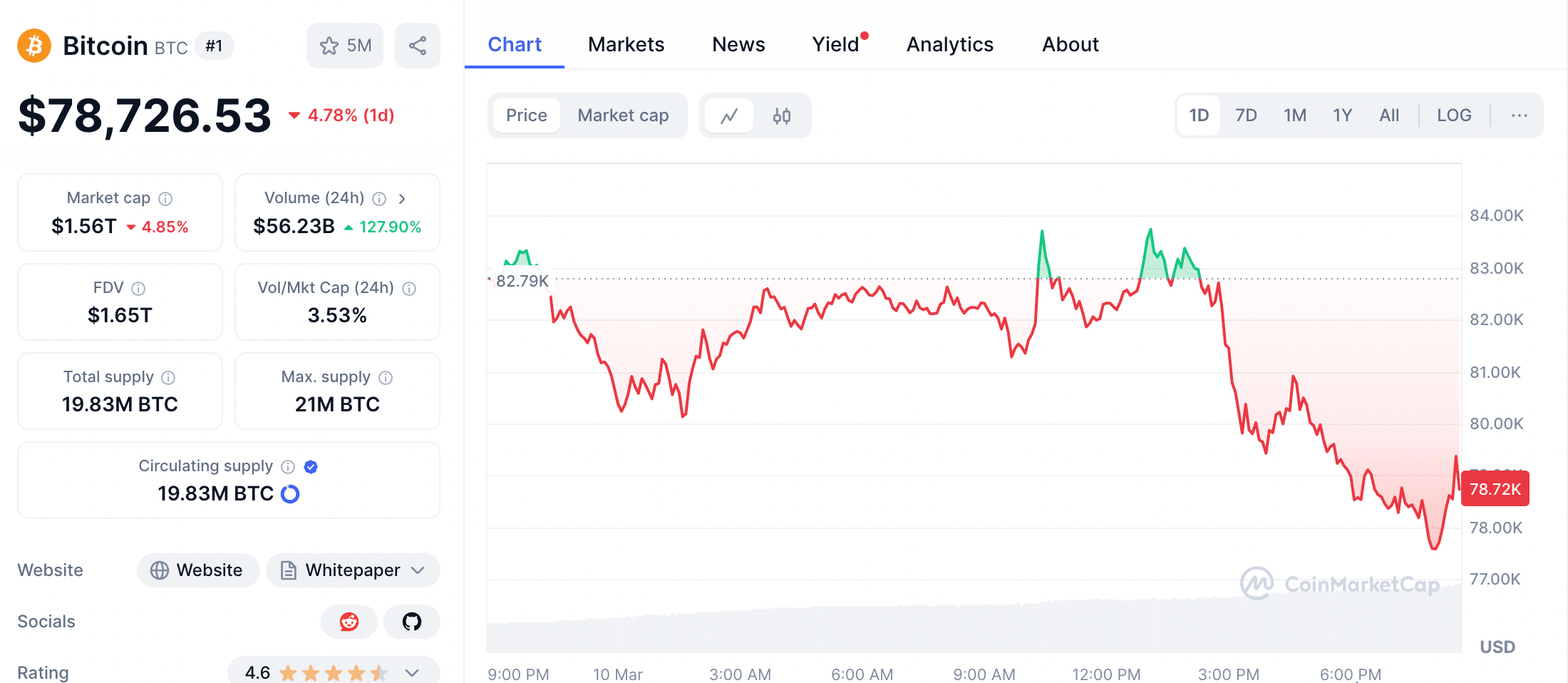Open the GitHub social link

pos(412,622)
